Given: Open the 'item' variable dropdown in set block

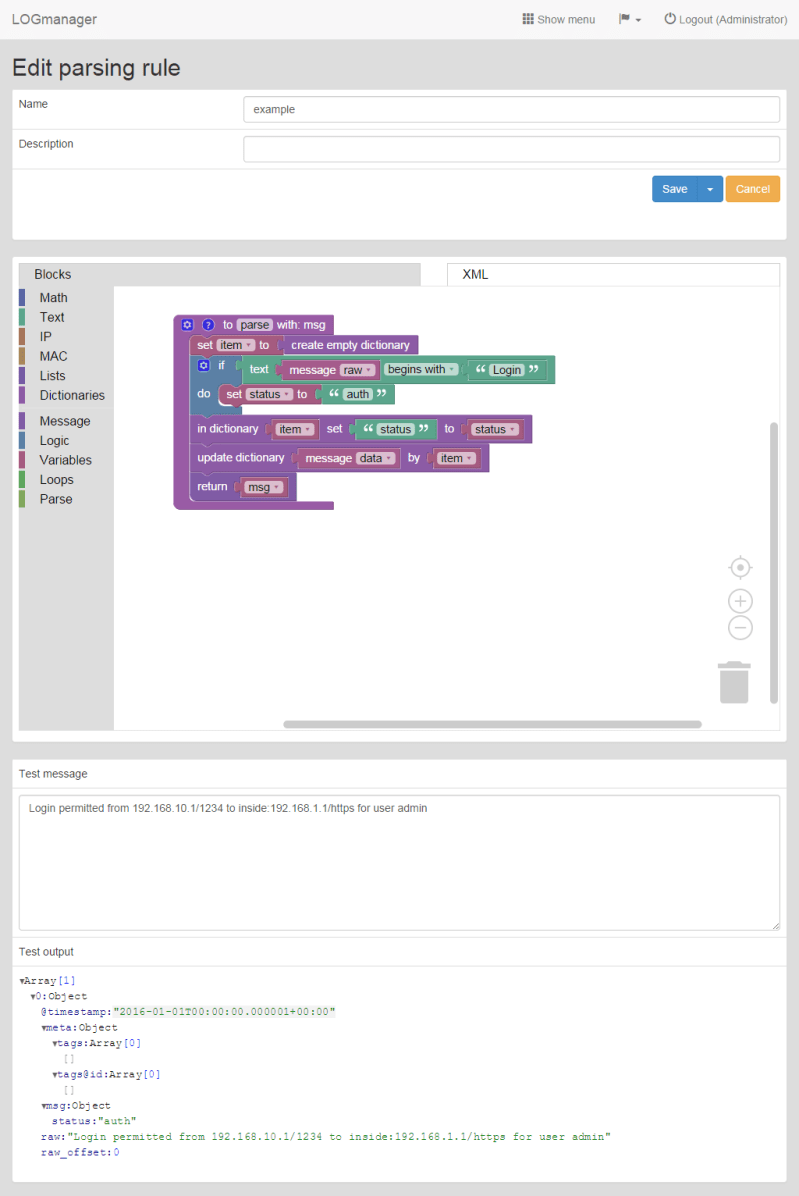Looking at the screenshot, I should (x=235, y=345).
